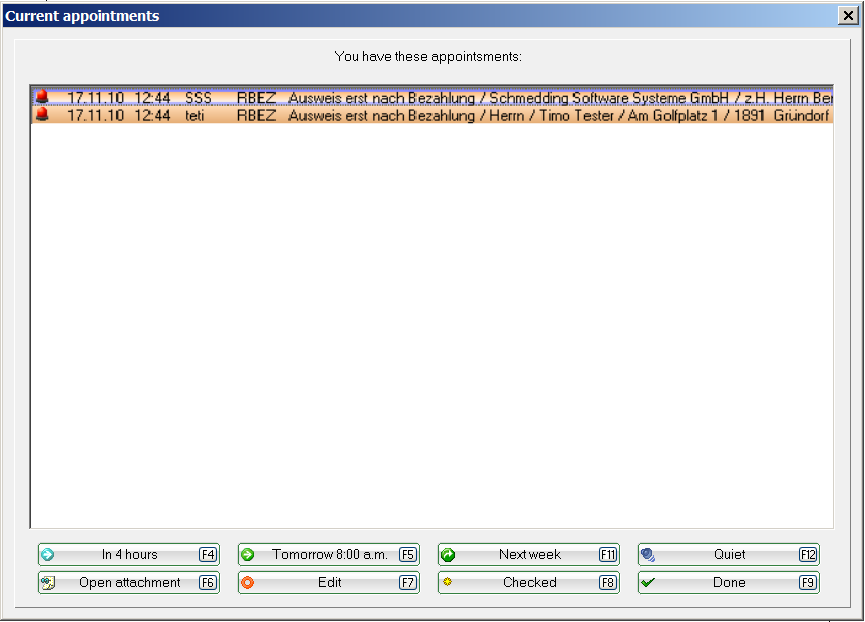865x622 pixels.
Task: Click RBEZ in the SSS row
Action: click(x=257, y=98)
